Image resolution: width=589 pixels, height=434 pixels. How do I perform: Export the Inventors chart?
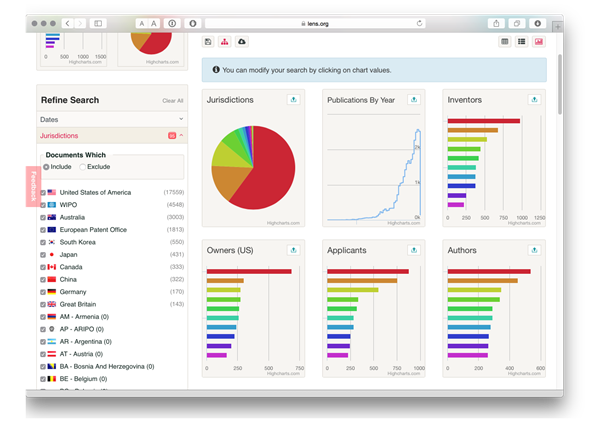(534, 100)
